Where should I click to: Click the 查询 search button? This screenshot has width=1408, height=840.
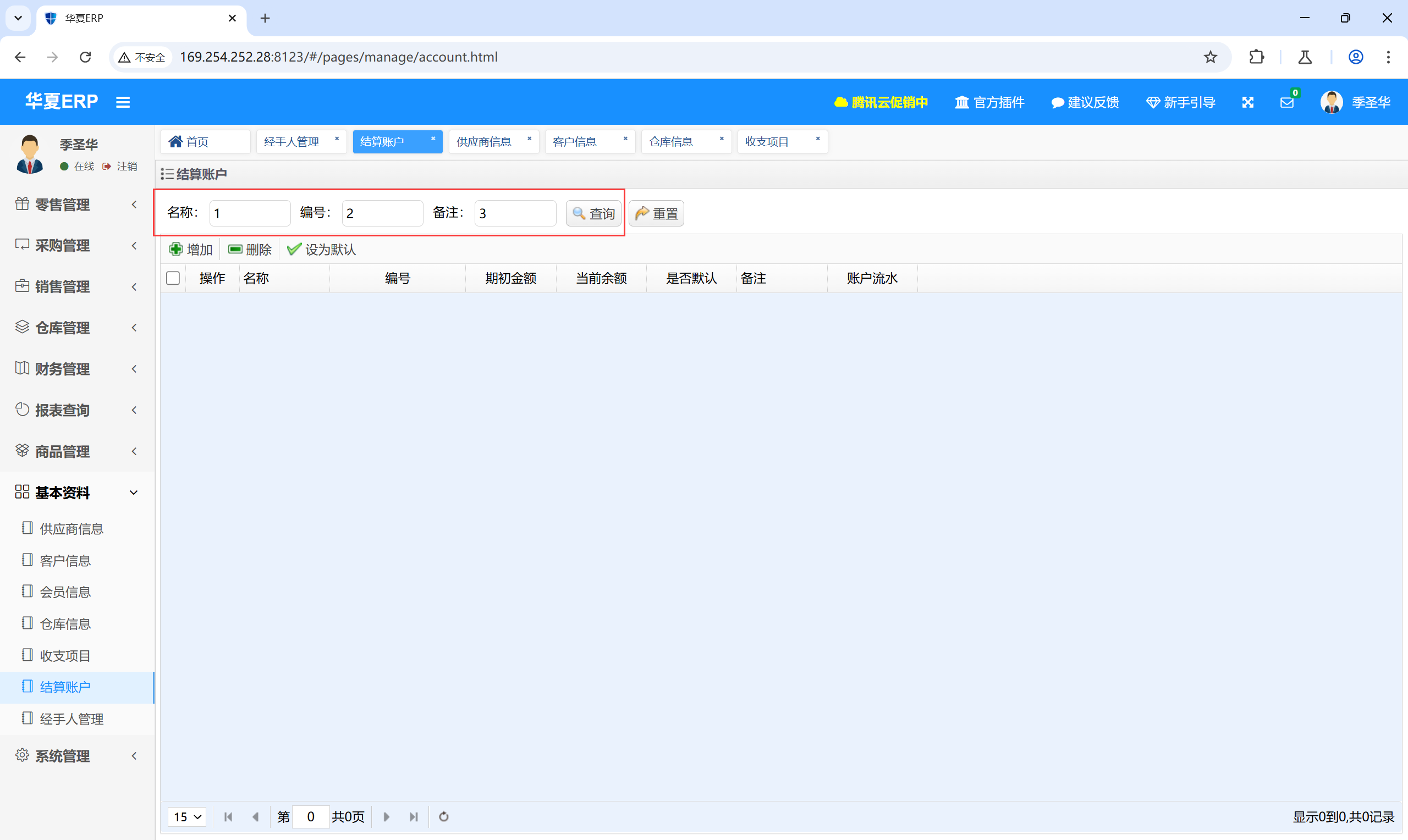click(x=593, y=213)
